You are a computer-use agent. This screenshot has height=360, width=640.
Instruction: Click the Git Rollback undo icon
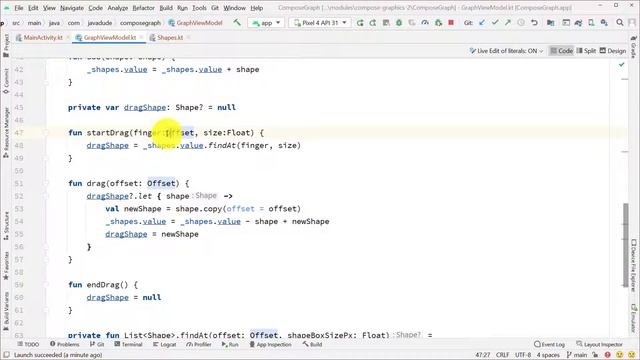[x=534, y=23]
